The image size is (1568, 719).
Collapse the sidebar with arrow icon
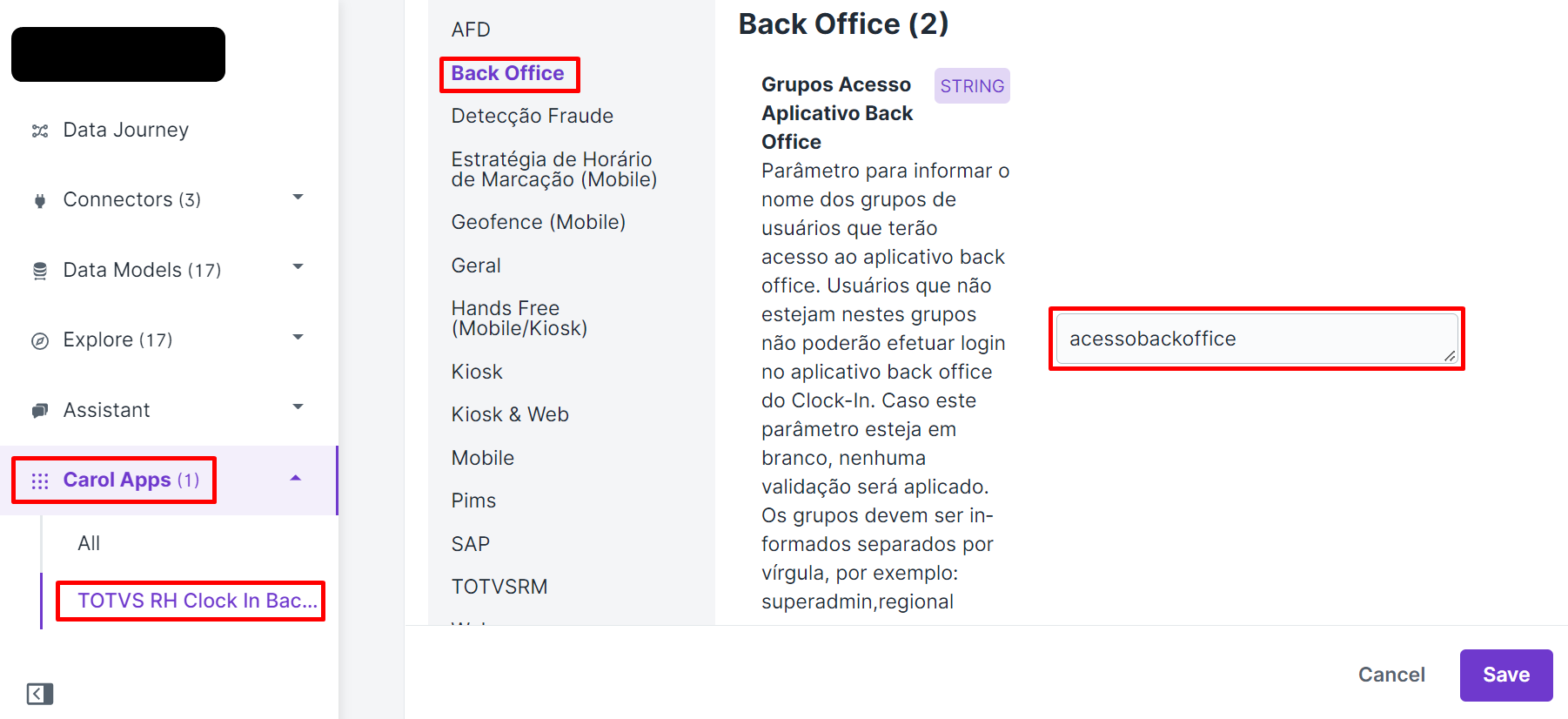click(x=40, y=694)
